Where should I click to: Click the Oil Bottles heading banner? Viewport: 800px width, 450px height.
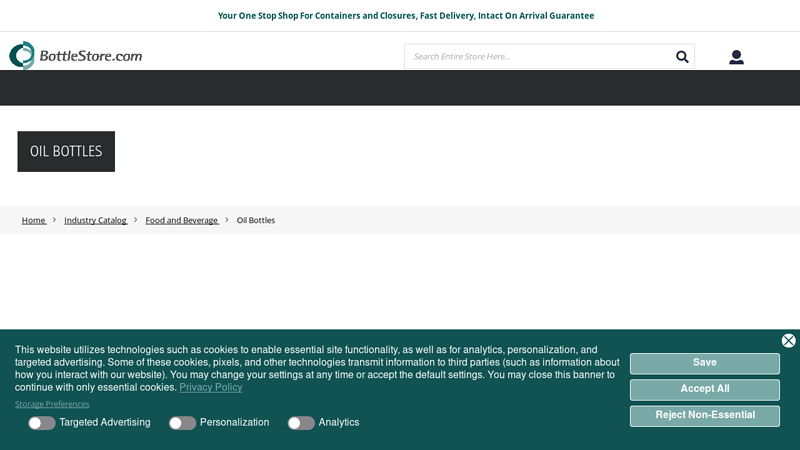click(66, 151)
